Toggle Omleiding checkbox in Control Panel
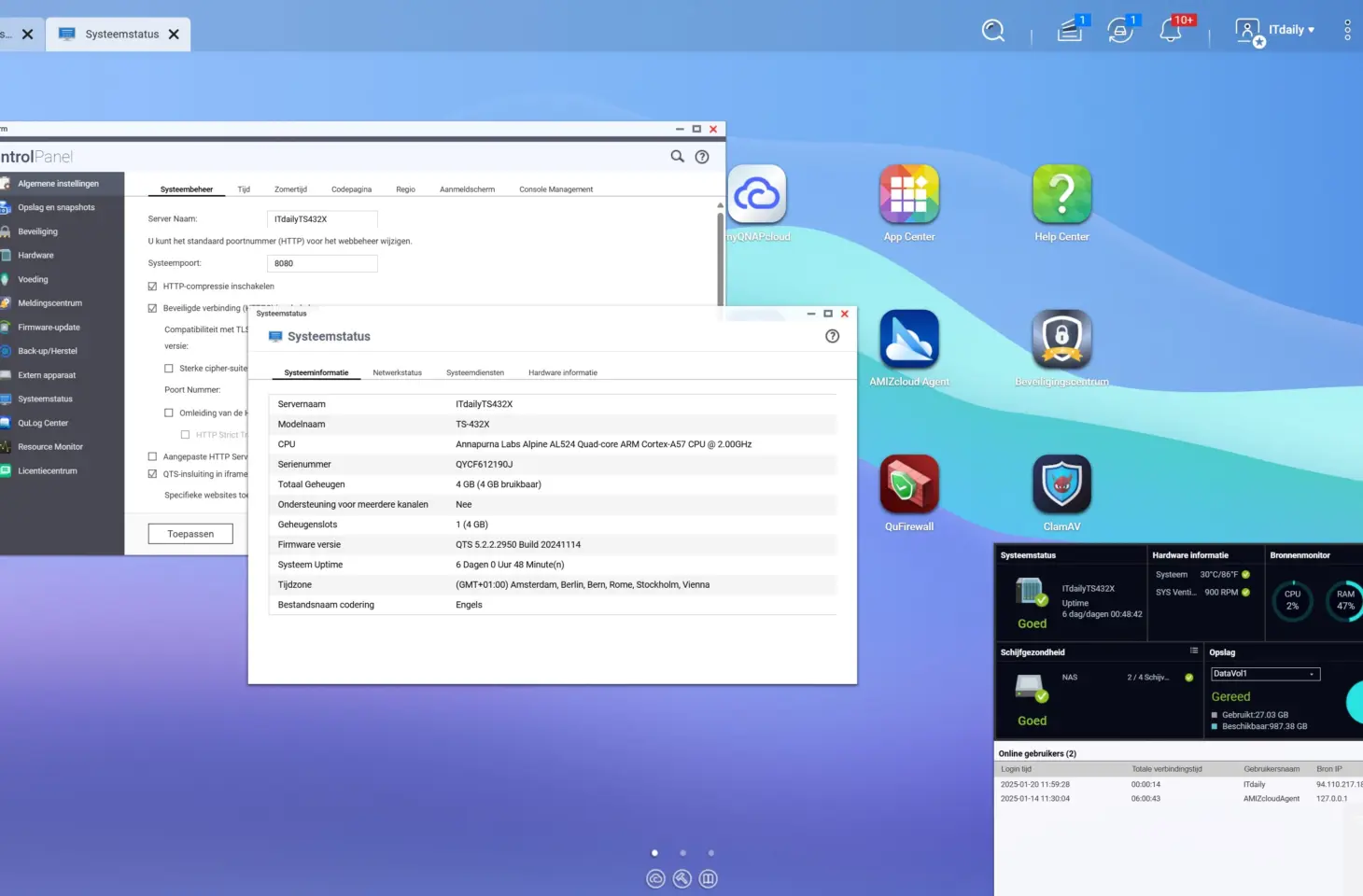 [x=169, y=413]
